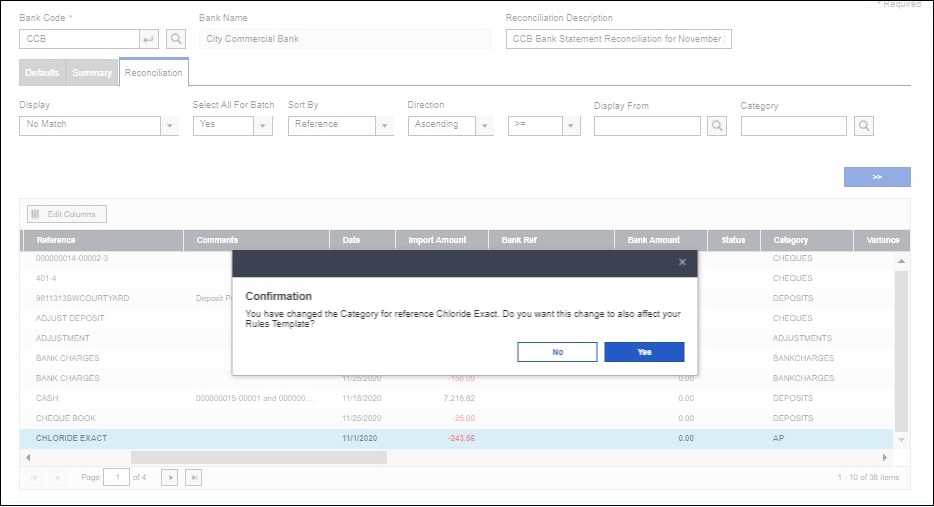Image resolution: width=934 pixels, height=507 pixels.
Task: Close the Confirmation dialog with X
Action: click(682, 262)
